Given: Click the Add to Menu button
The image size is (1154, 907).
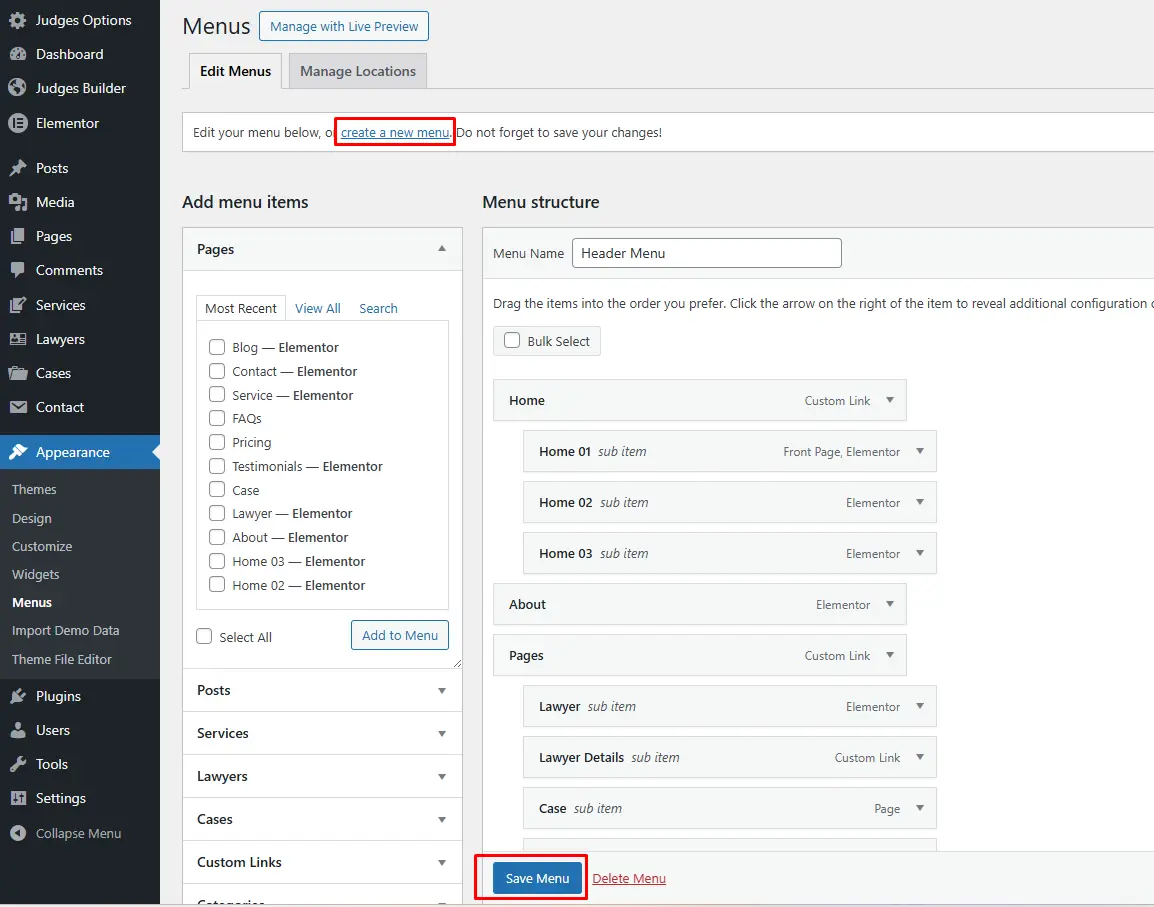Looking at the screenshot, I should click(x=400, y=635).
